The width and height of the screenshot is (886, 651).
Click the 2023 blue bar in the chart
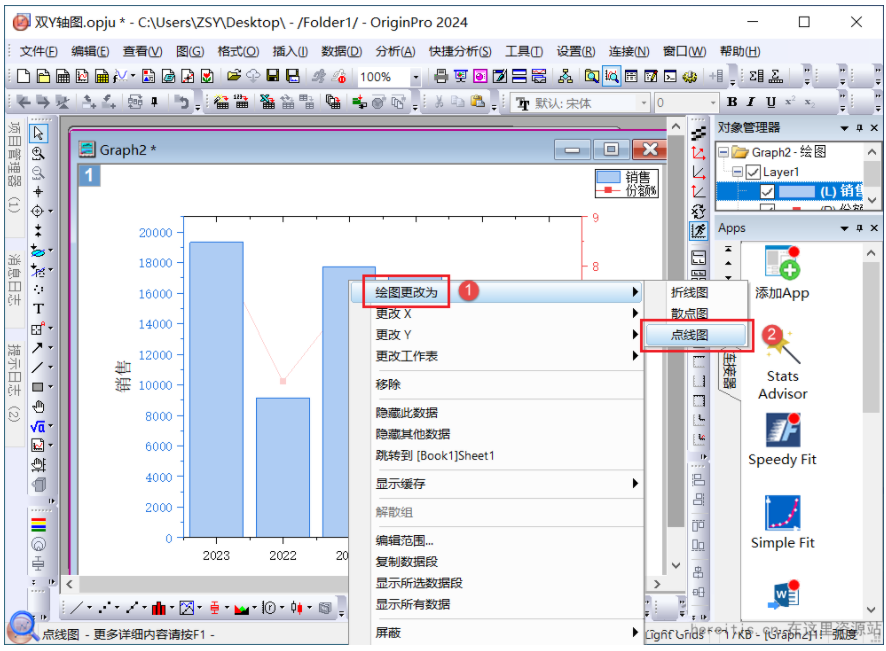[x=216, y=390]
